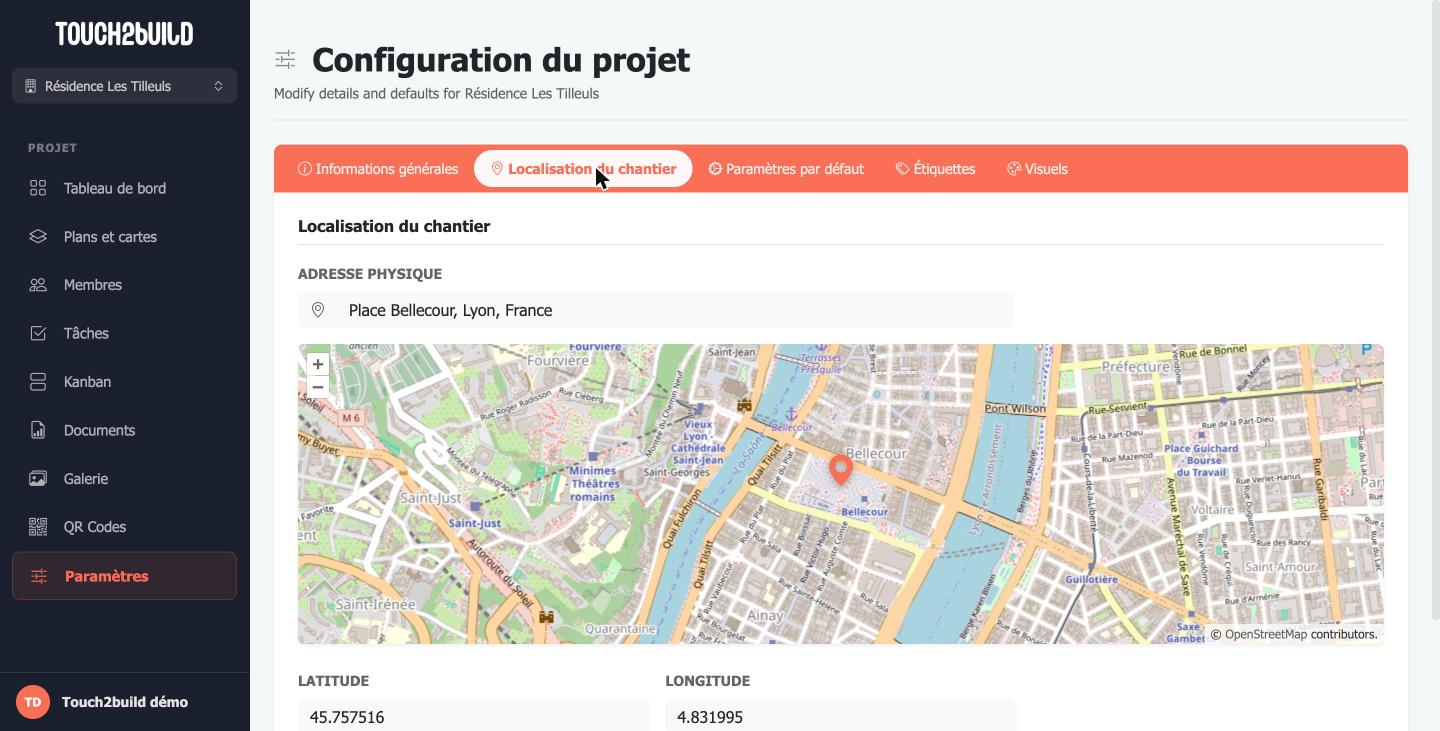
Task: Open the Tâches page
Action: 124,333
